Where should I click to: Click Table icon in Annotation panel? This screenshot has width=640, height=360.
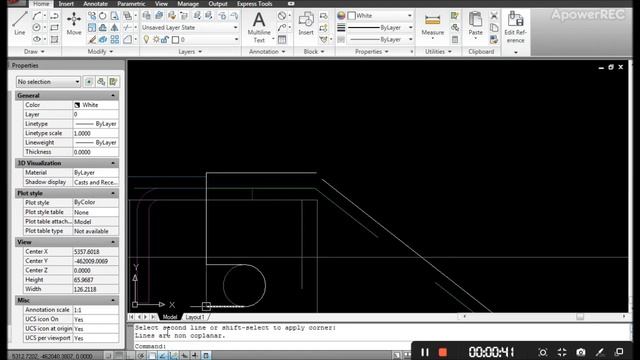(282, 40)
